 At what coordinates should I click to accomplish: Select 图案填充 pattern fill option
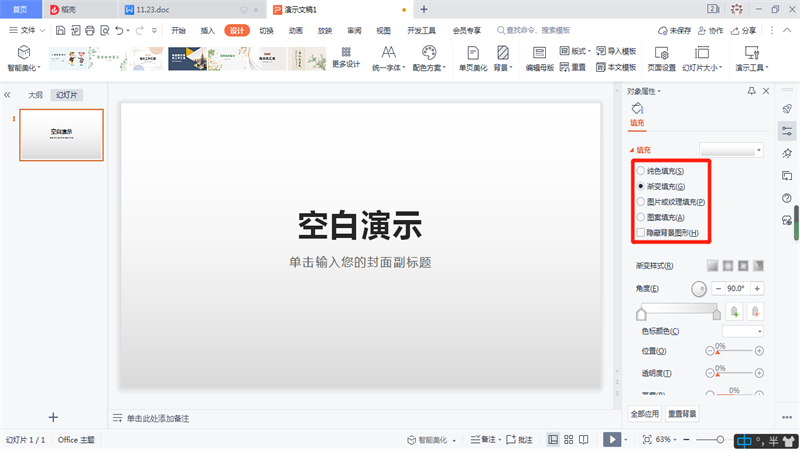[x=660, y=217]
